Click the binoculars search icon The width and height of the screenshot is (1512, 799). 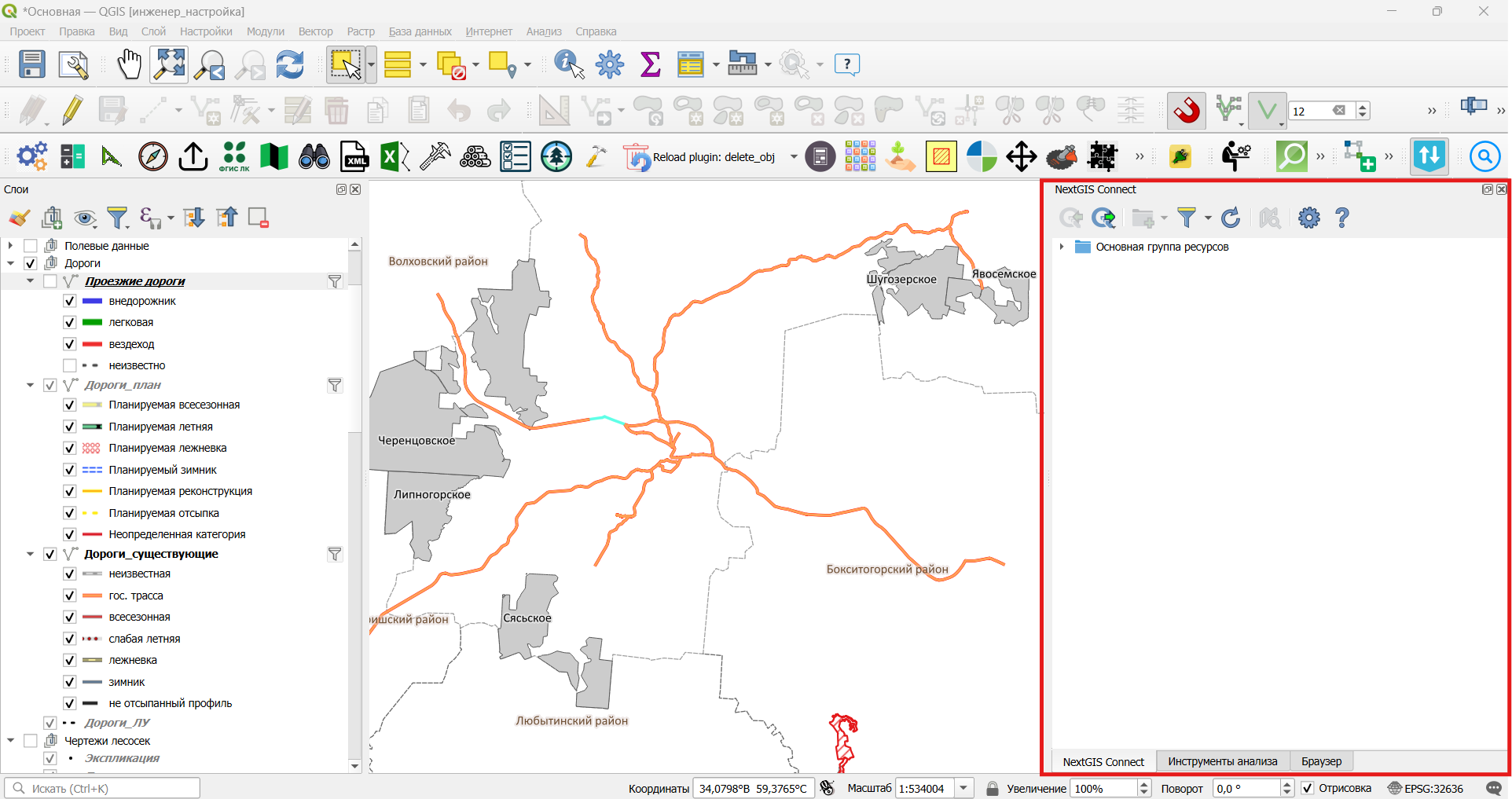coord(314,156)
